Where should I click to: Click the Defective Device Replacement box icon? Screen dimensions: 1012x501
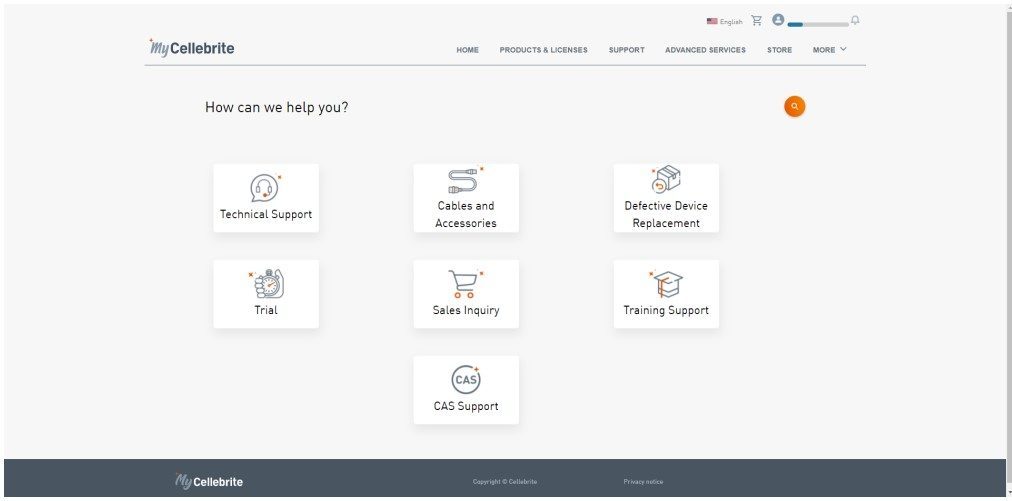point(665,179)
